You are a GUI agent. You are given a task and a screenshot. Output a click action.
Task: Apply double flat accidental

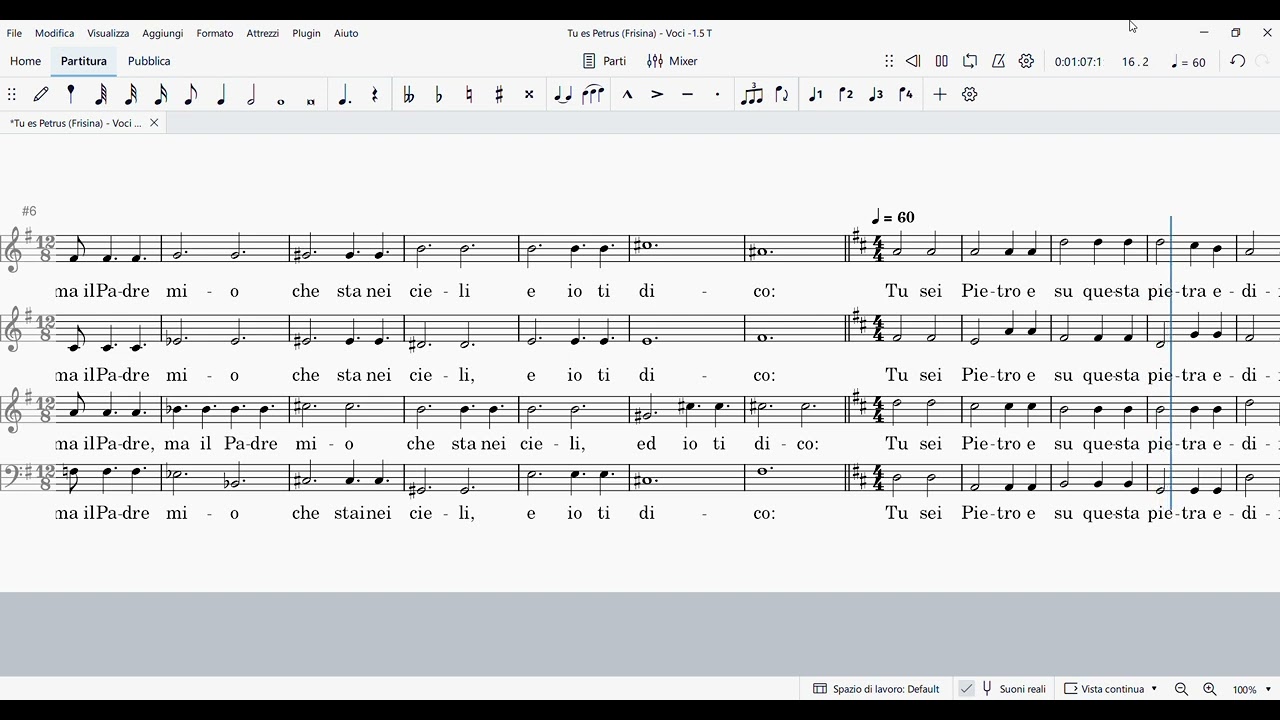[408, 94]
